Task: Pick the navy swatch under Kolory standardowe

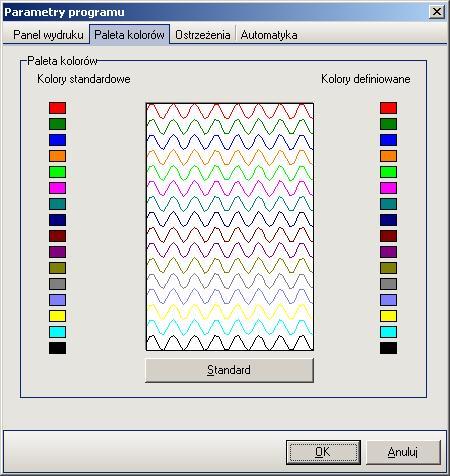Action: click(58, 220)
